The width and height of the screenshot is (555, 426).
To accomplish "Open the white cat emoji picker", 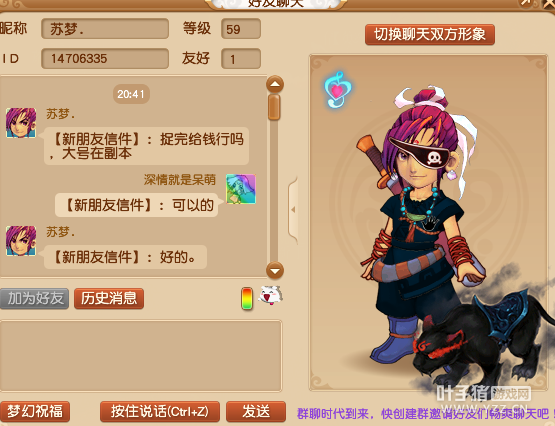I will coord(270,295).
